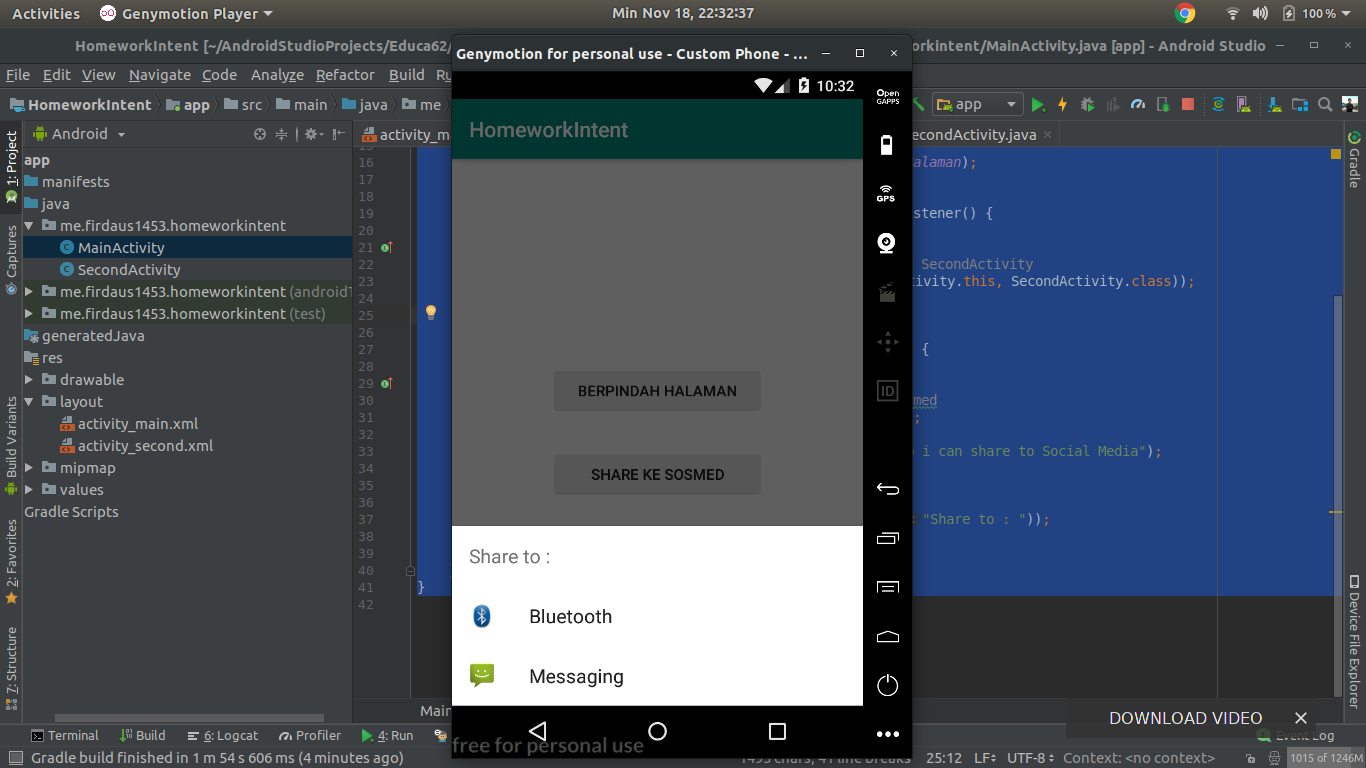Open the Android Profiler gauge icon
This screenshot has height=768, width=1366.
[1139, 104]
